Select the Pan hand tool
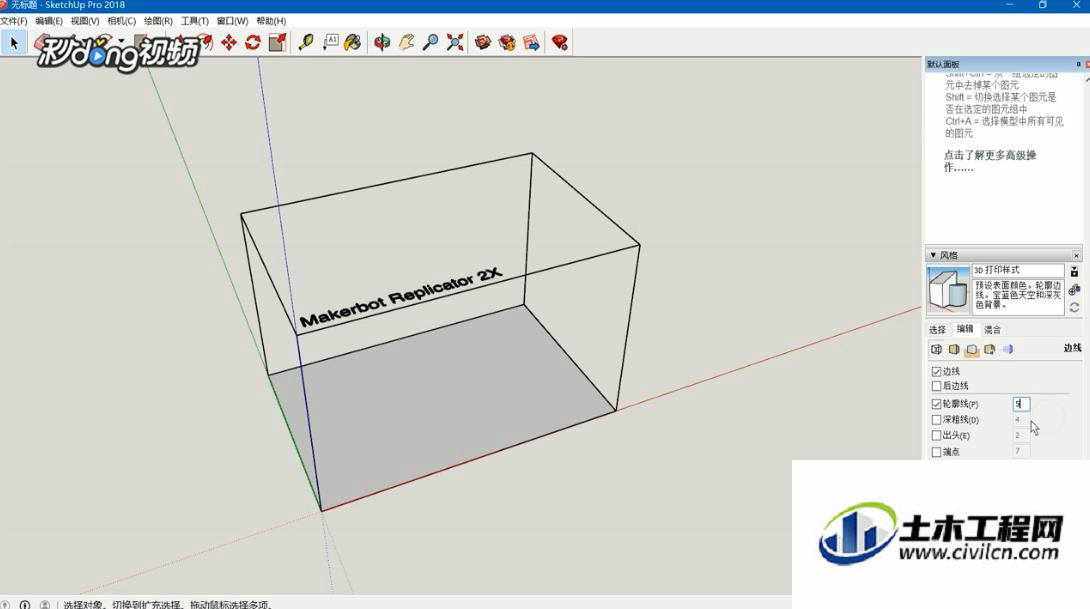1090x609 pixels. pos(407,43)
